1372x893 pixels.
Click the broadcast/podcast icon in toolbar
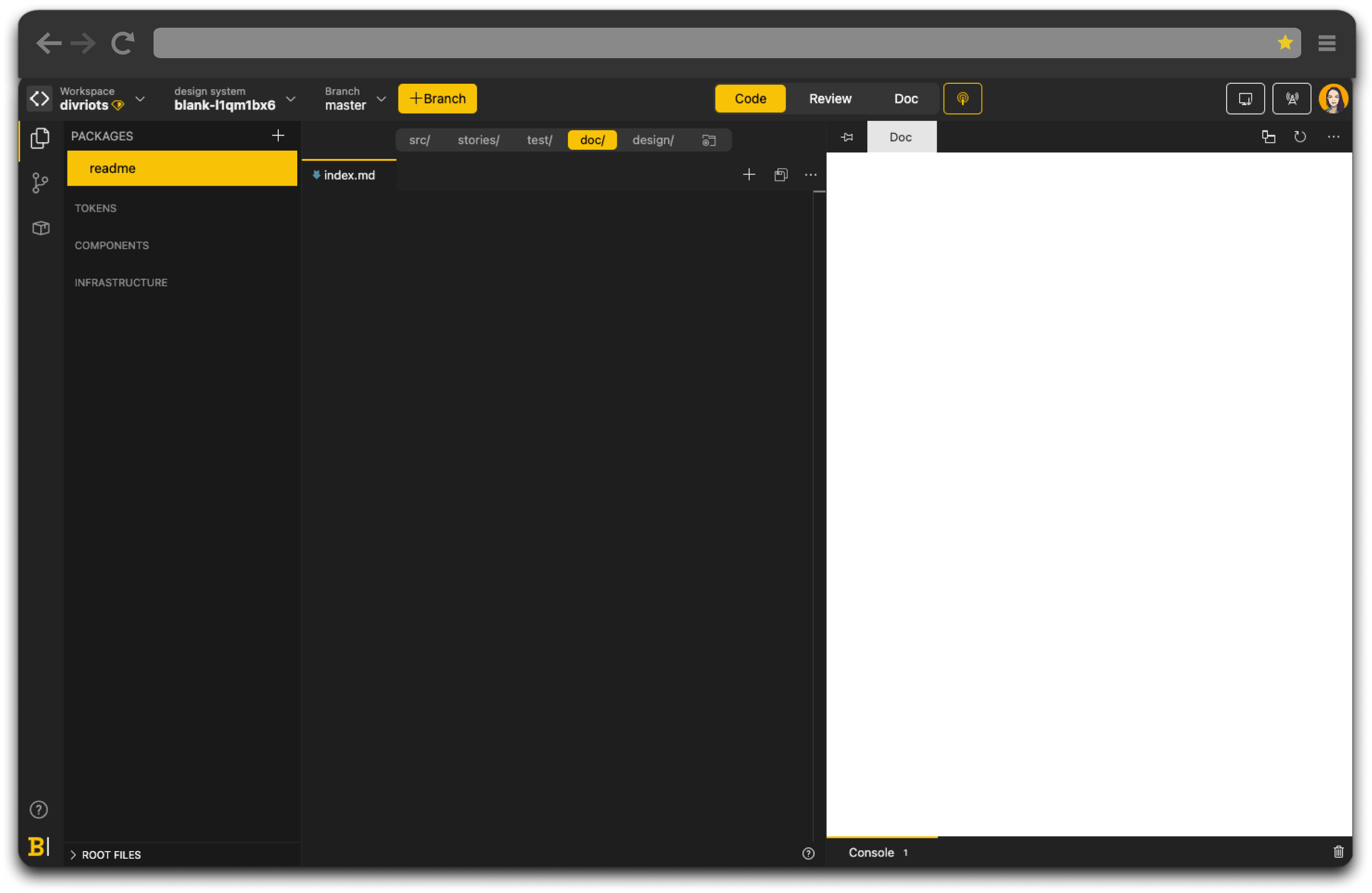click(962, 98)
